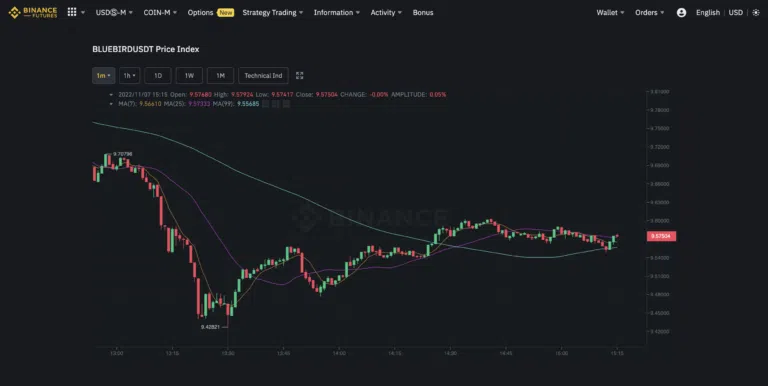Open the 1m interval dropdown
The image size is (768, 386).
click(x=103, y=75)
